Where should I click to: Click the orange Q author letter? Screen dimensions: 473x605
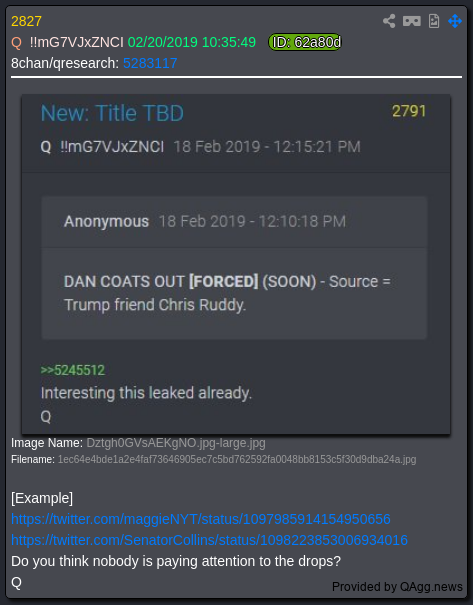[17, 42]
